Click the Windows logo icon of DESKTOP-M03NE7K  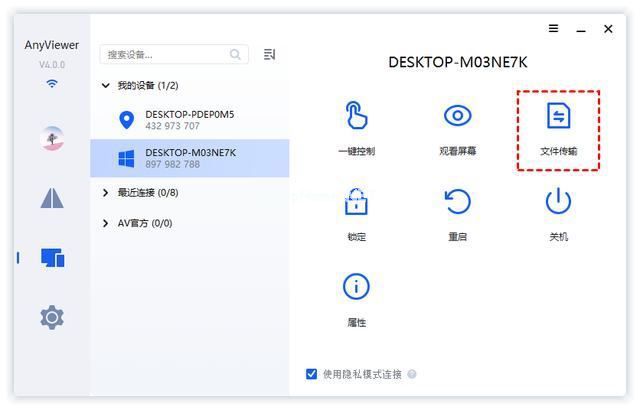click(x=126, y=158)
